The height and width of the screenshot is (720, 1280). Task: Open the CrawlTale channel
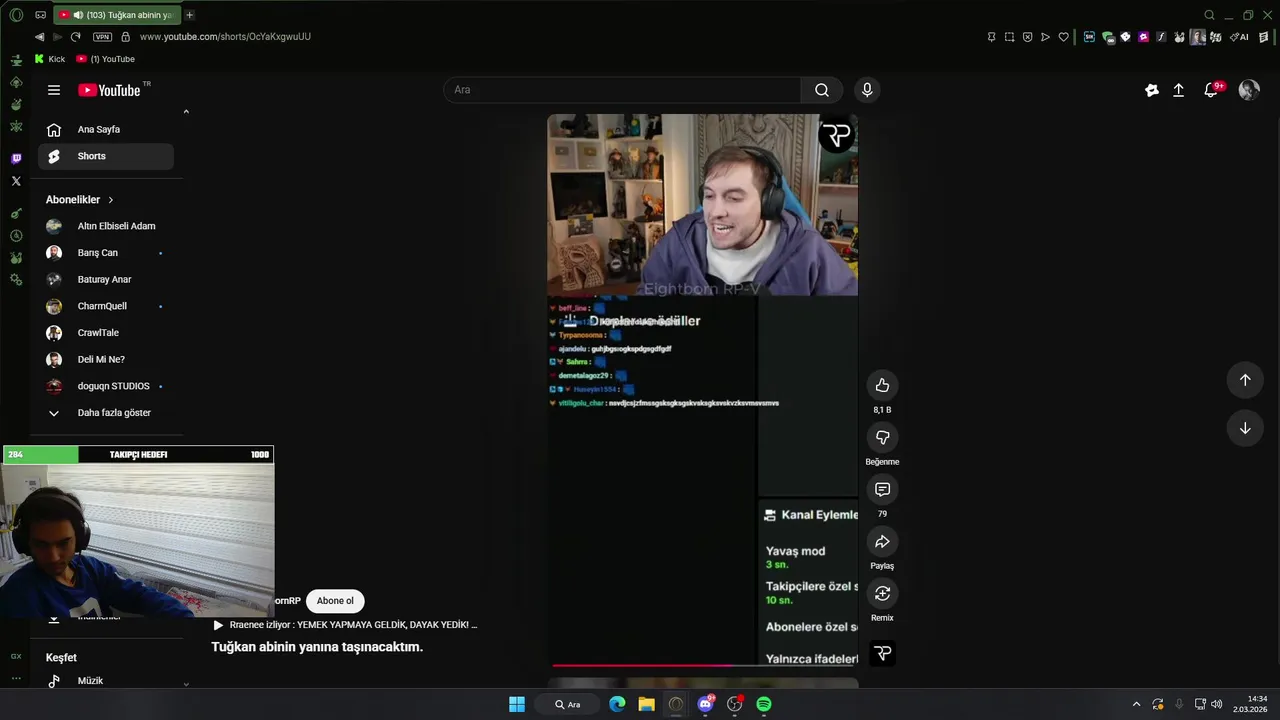[106, 333]
